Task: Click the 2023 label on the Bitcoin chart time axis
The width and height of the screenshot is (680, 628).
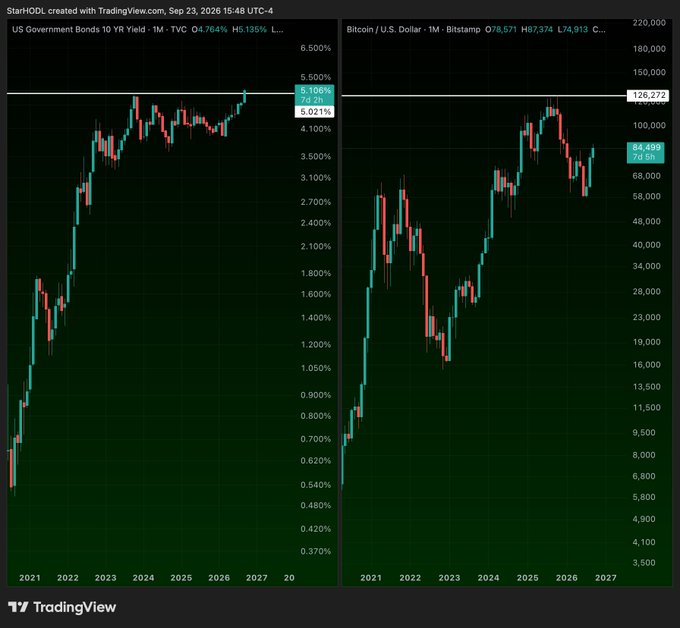Action: click(x=449, y=578)
